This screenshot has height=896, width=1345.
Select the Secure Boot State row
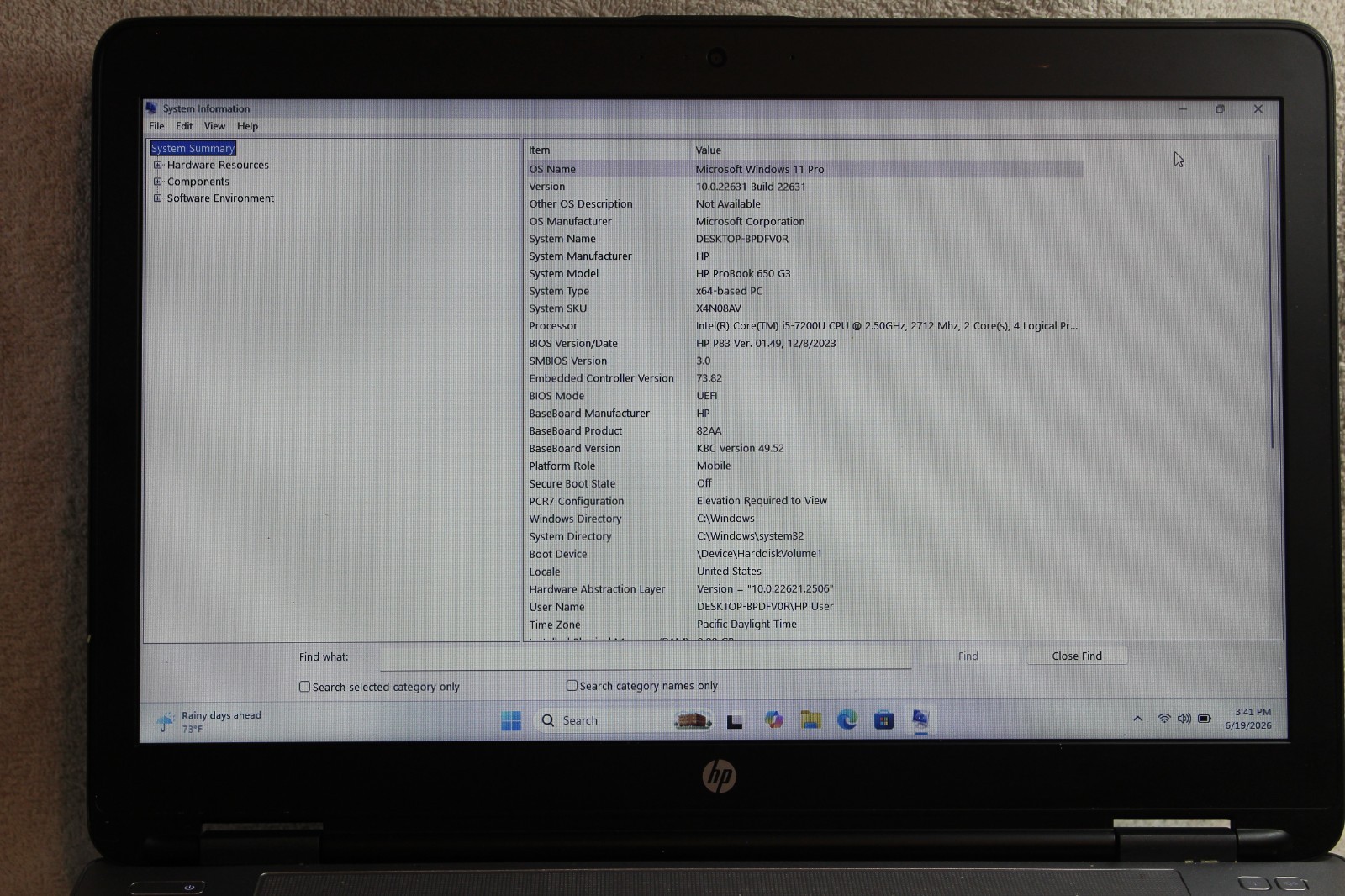point(804,483)
